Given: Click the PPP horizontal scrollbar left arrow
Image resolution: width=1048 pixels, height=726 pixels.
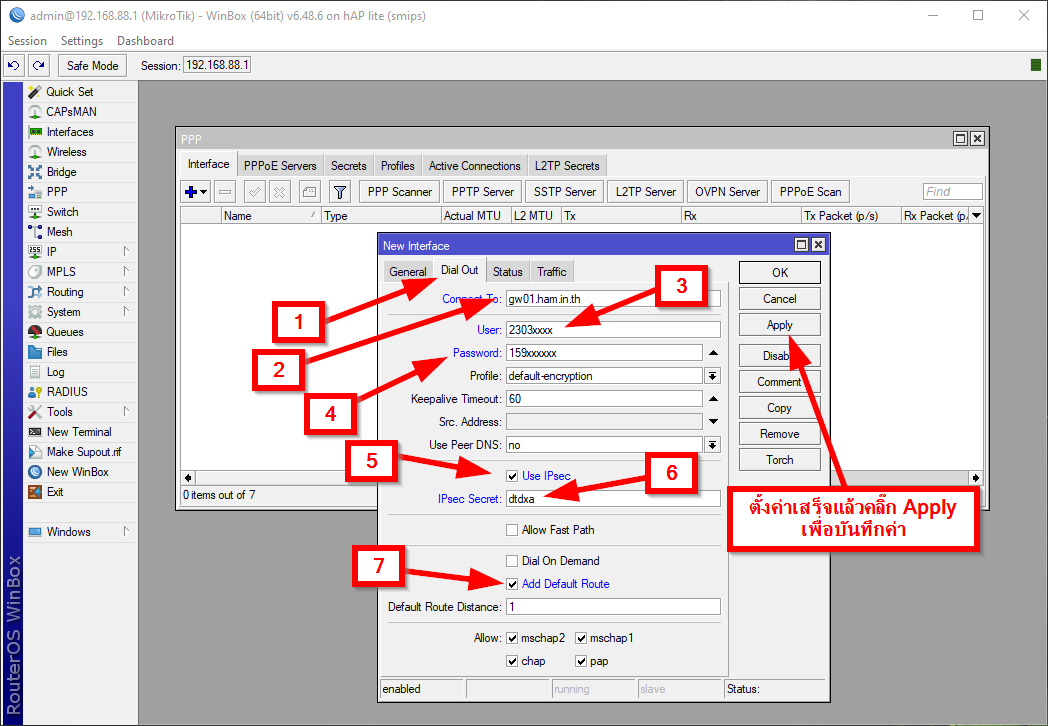Looking at the screenshot, I should 188,478.
